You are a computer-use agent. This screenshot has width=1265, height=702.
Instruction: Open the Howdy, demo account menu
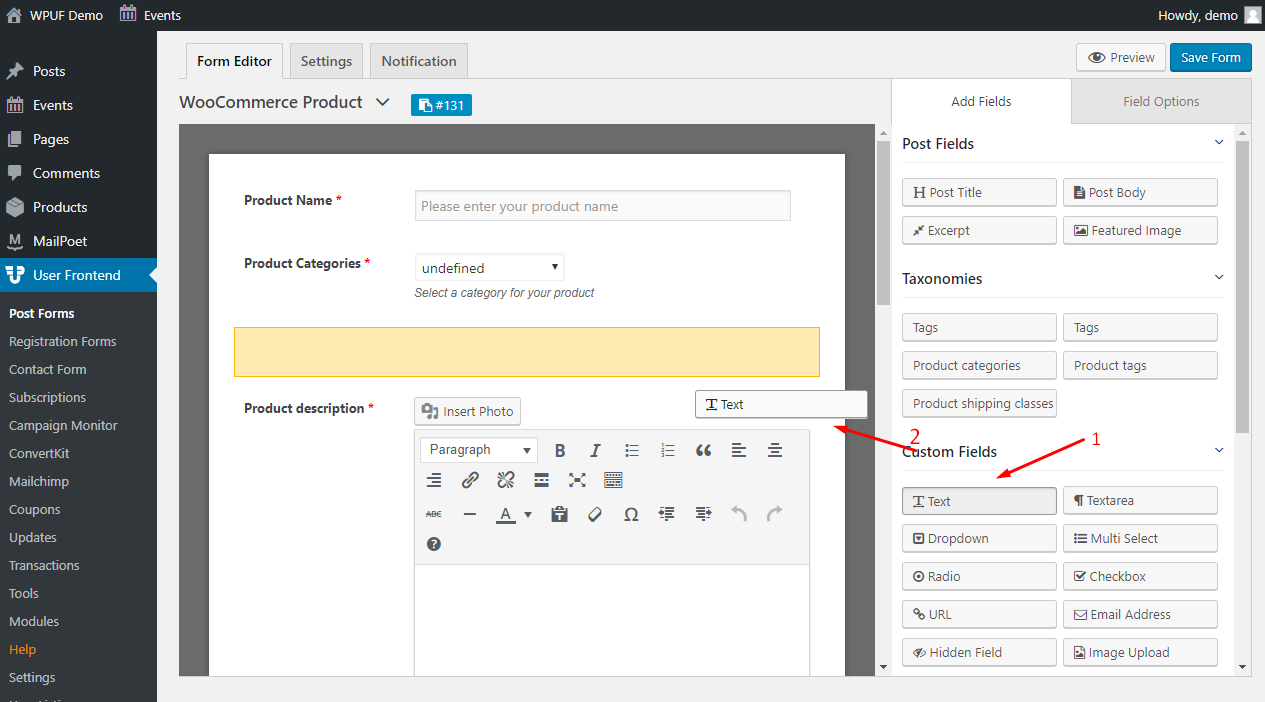click(1210, 15)
